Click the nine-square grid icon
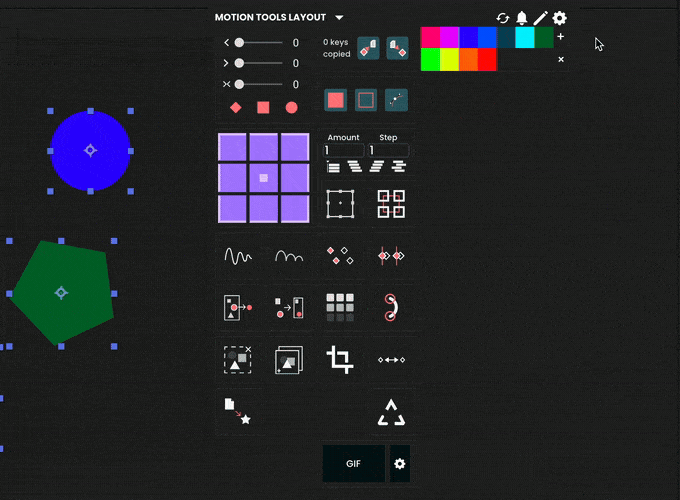The height and width of the screenshot is (500, 680). tap(340, 307)
